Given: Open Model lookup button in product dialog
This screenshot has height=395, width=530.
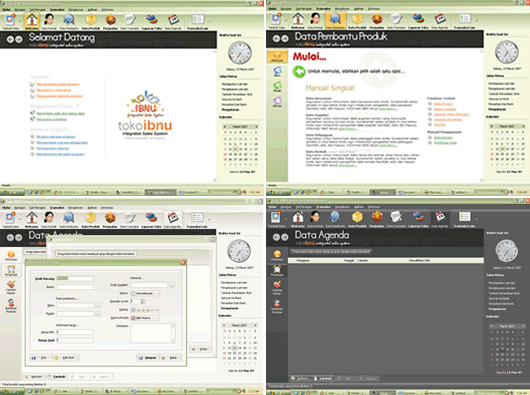Looking at the screenshot, I should [98, 314].
